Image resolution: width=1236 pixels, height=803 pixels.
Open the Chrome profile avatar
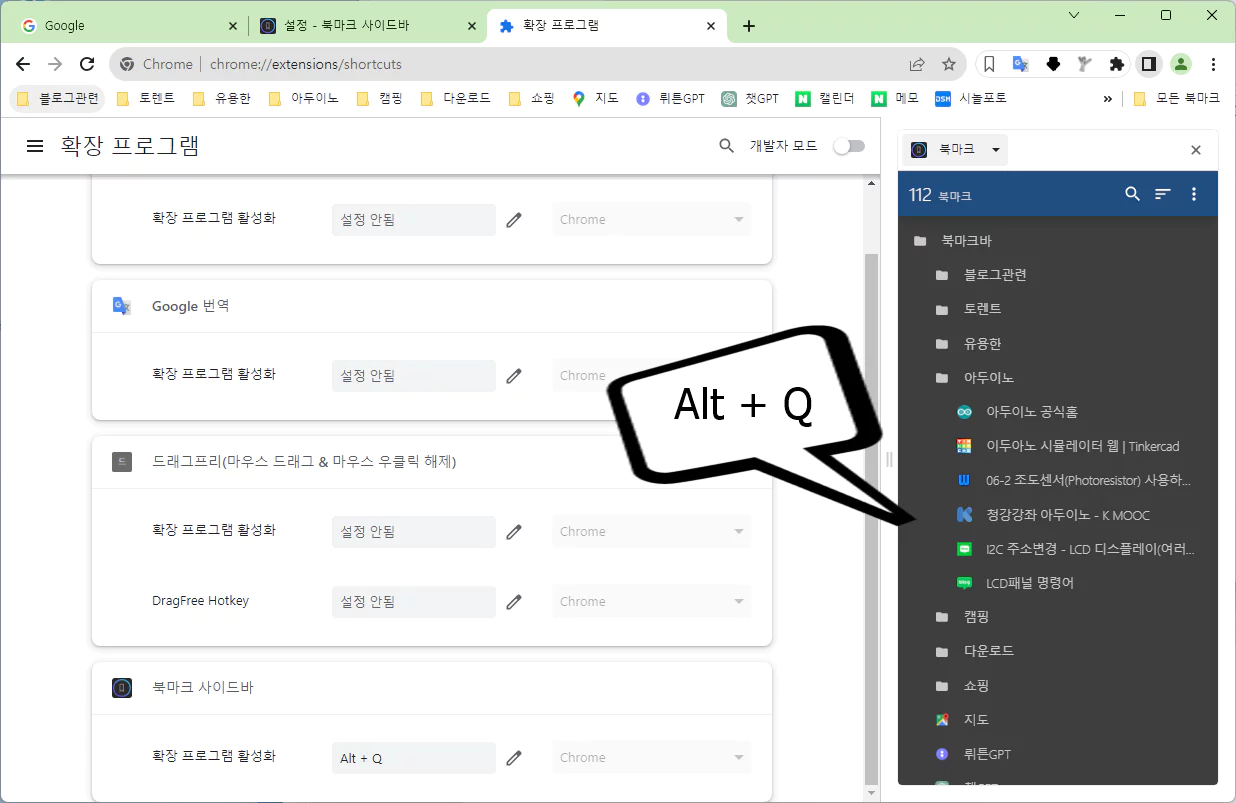point(1181,64)
